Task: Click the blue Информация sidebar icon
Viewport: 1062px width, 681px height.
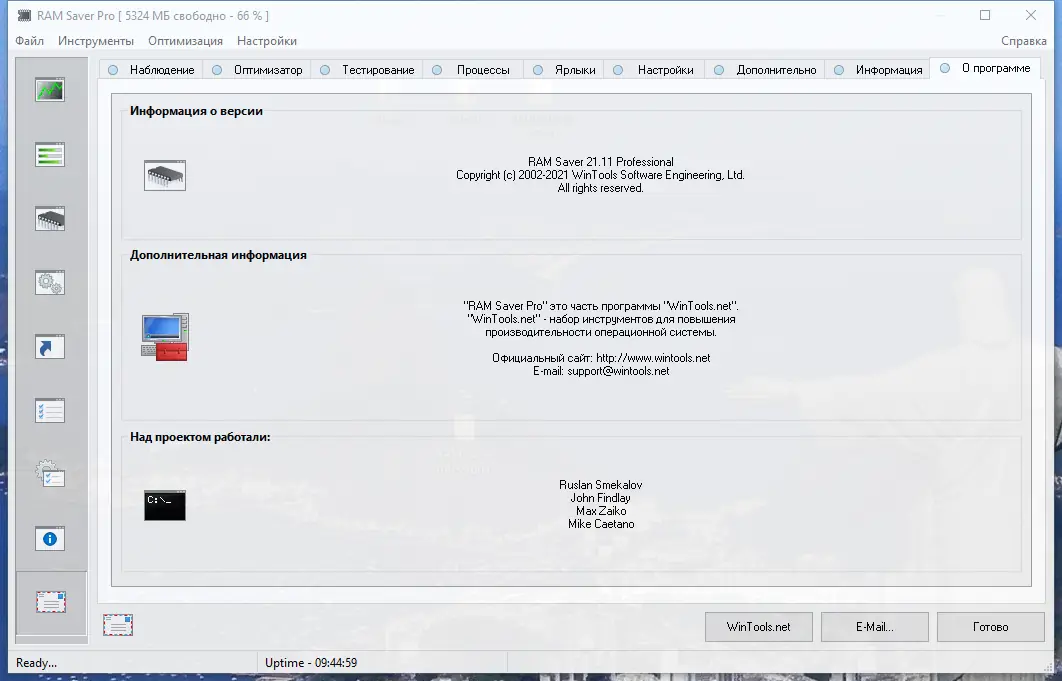Action: pos(50,538)
